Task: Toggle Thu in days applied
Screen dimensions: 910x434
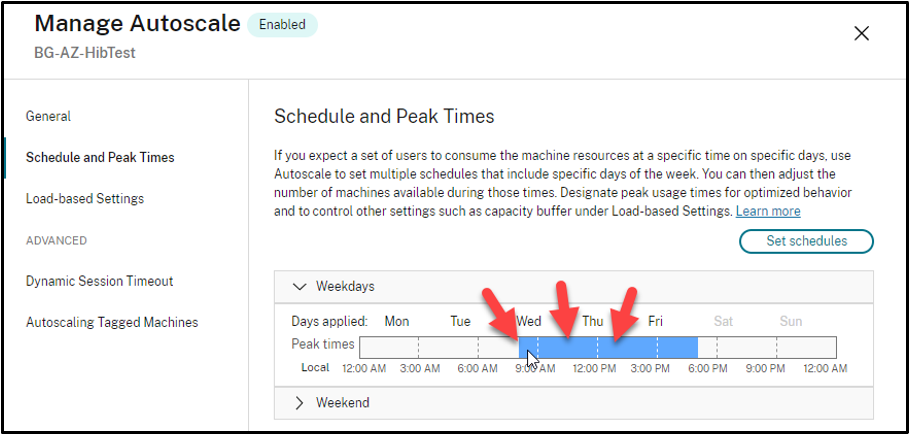Action: (x=593, y=321)
